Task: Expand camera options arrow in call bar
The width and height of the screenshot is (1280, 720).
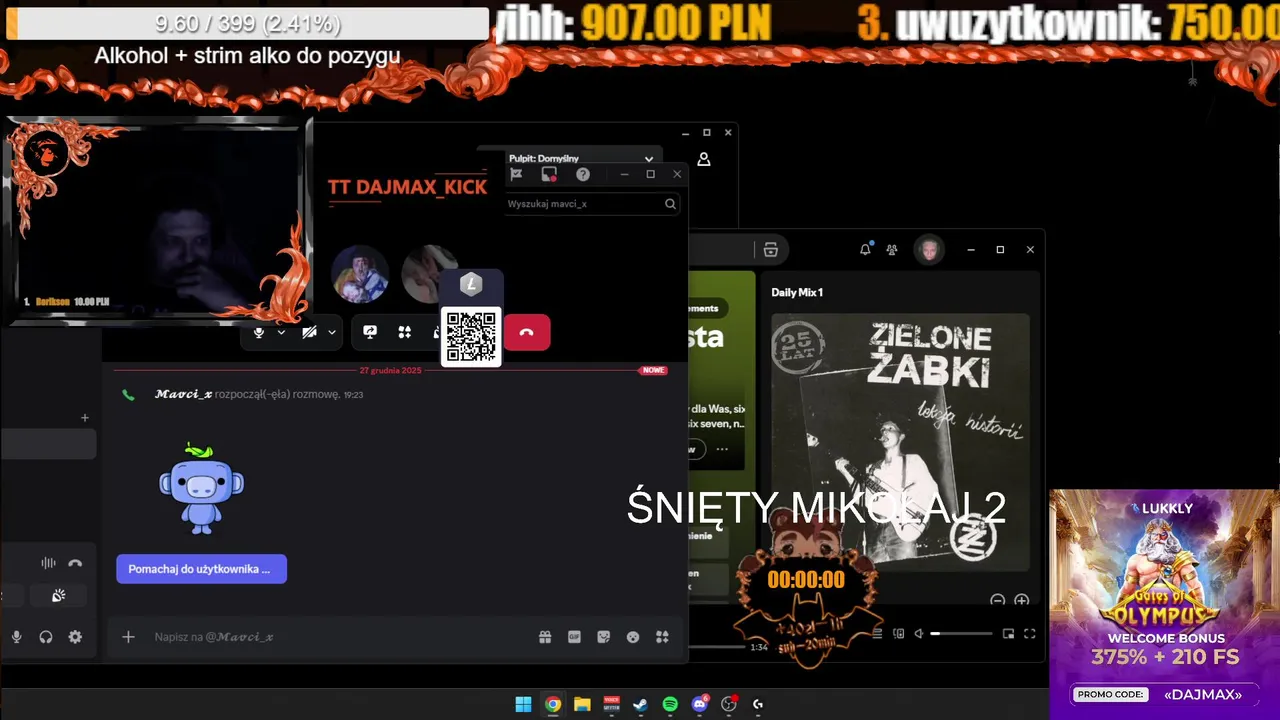Action: pyautogui.click(x=332, y=332)
